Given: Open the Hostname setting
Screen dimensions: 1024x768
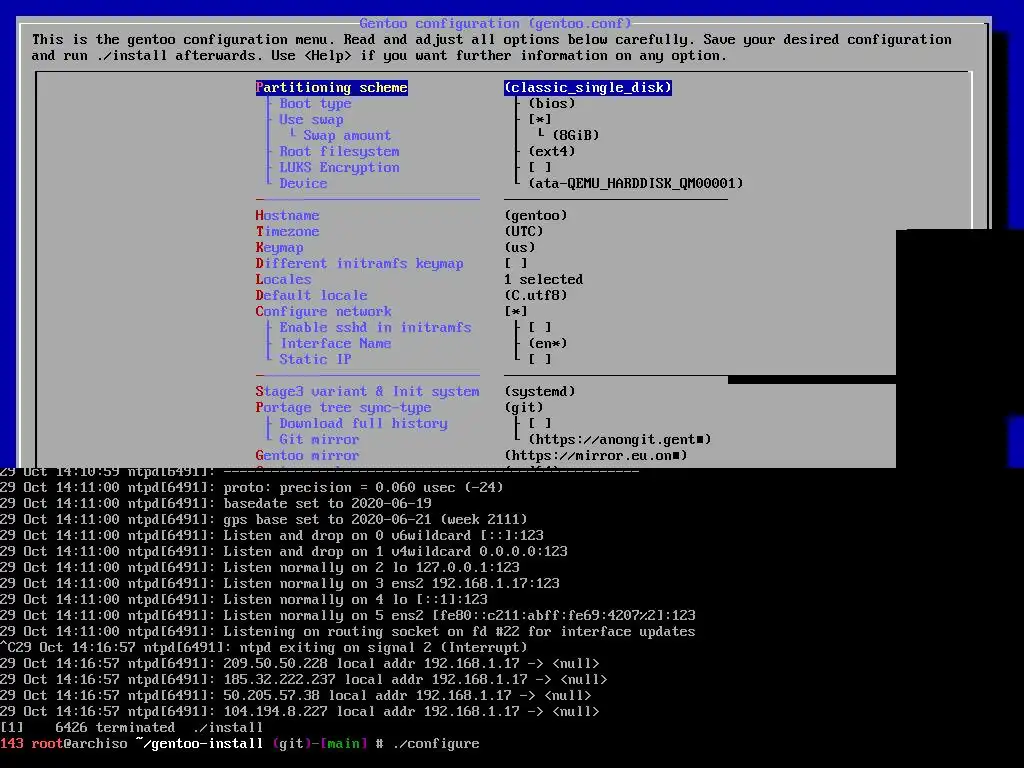Looking at the screenshot, I should (x=287, y=216).
